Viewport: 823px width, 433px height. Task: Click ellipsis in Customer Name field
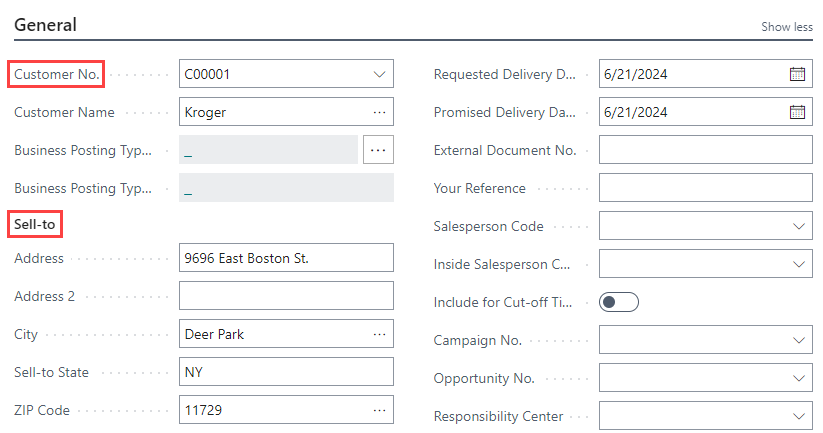[379, 112]
